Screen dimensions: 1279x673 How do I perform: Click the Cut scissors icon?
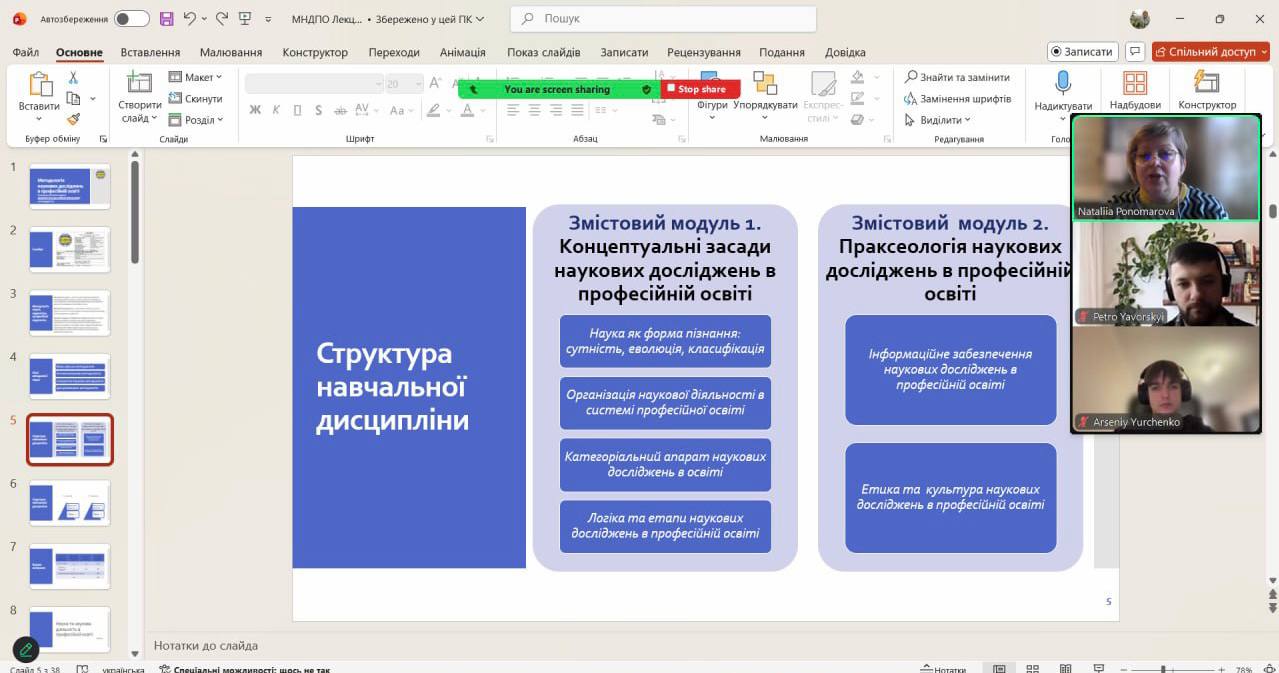(x=73, y=78)
